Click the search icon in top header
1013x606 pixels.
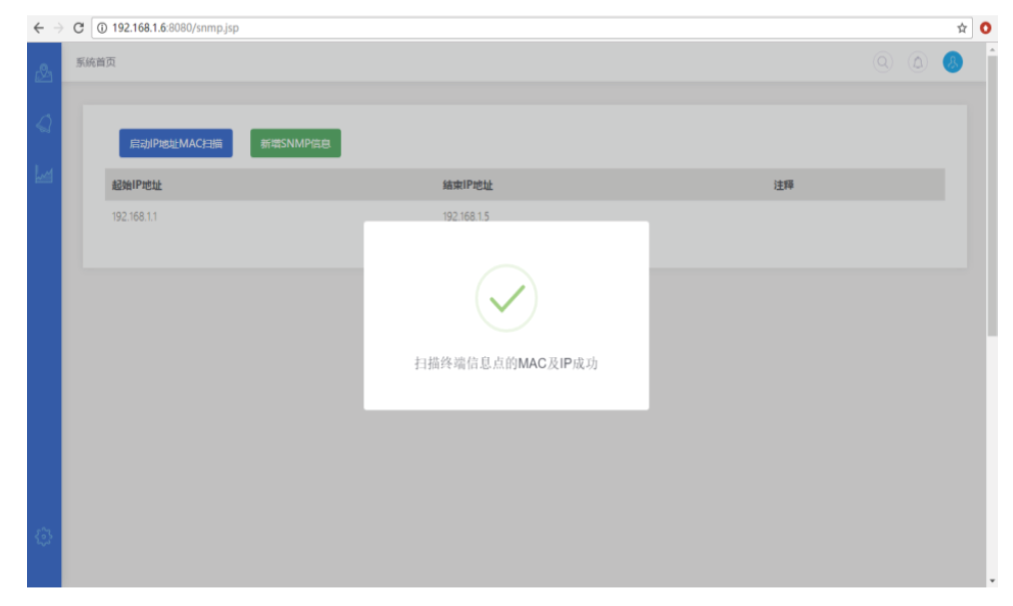click(x=883, y=63)
